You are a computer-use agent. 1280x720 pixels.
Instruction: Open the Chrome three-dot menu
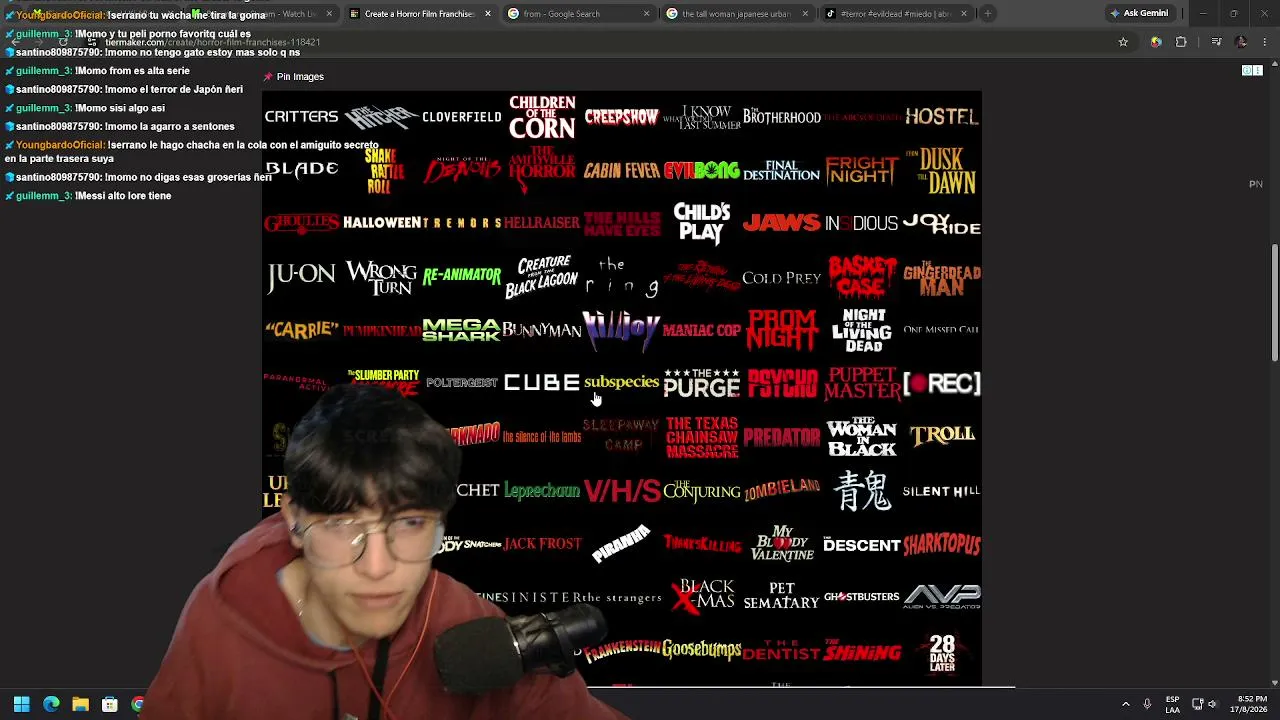pos(1264,42)
